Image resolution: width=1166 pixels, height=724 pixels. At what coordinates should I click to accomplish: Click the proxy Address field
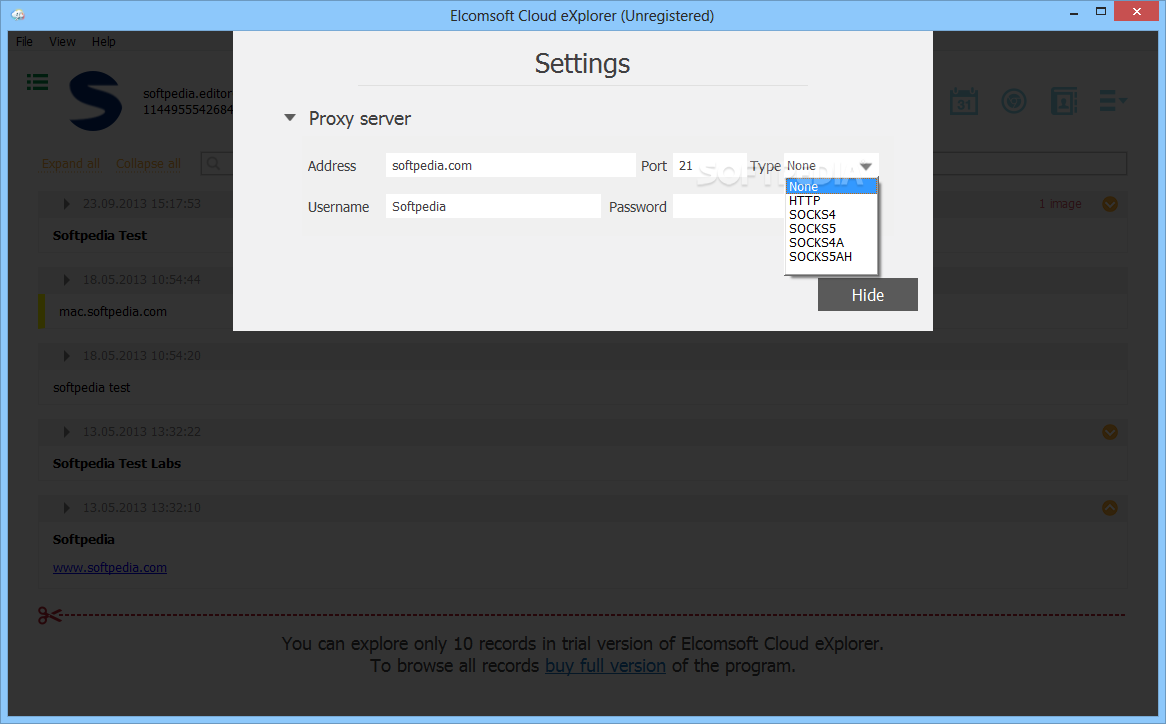coord(510,166)
